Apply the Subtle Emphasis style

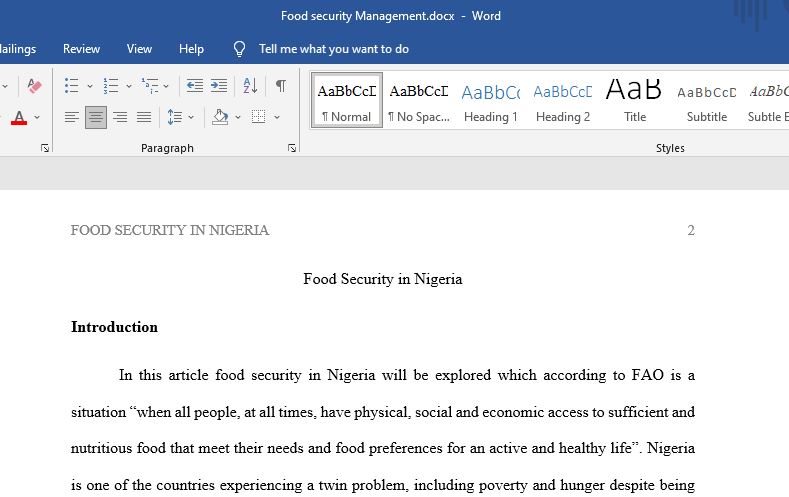point(766,100)
